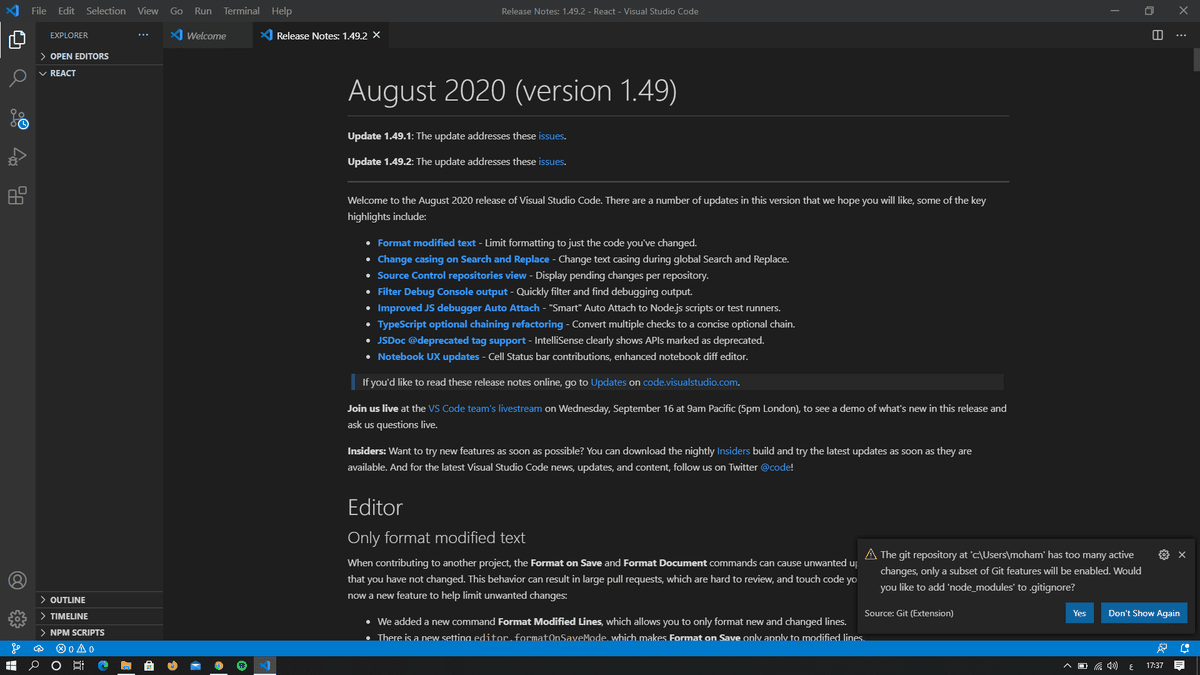Open the Search view in activity bar
This screenshot has height=675, width=1200.
[x=17, y=79]
